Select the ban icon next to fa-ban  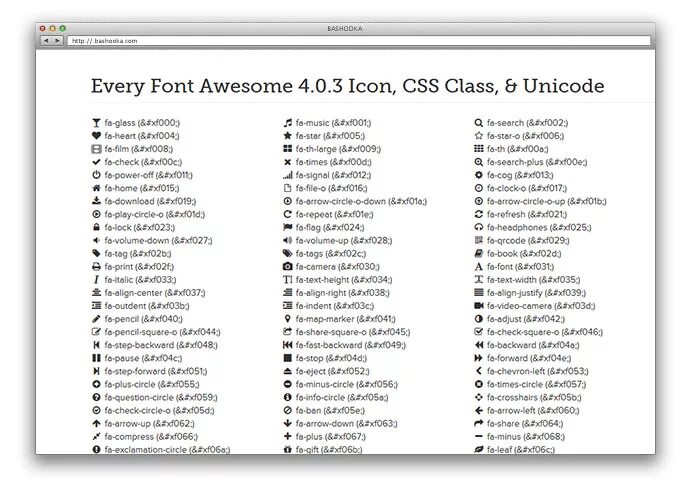coord(287,410)
